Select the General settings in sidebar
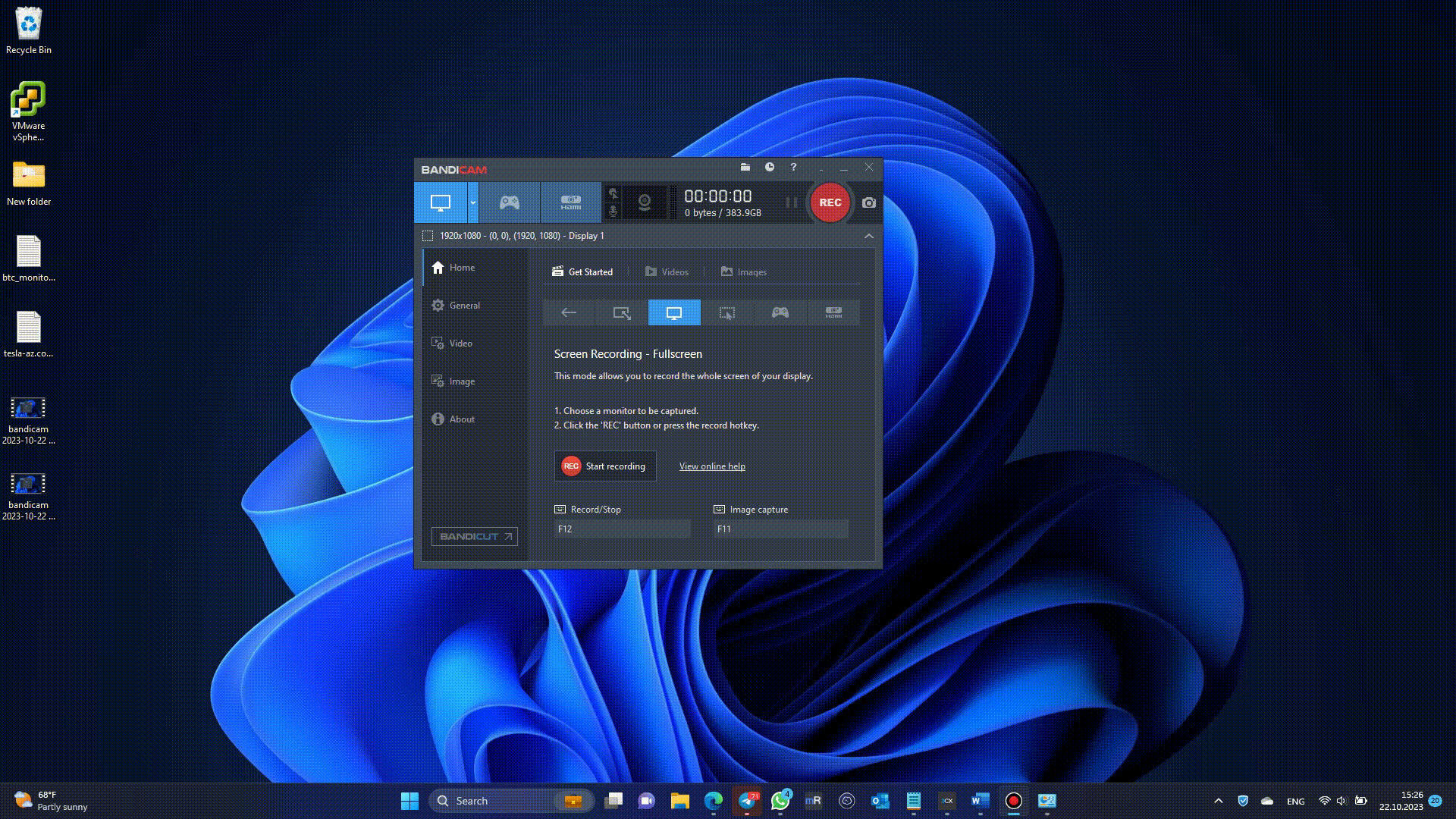 [463, 305]
